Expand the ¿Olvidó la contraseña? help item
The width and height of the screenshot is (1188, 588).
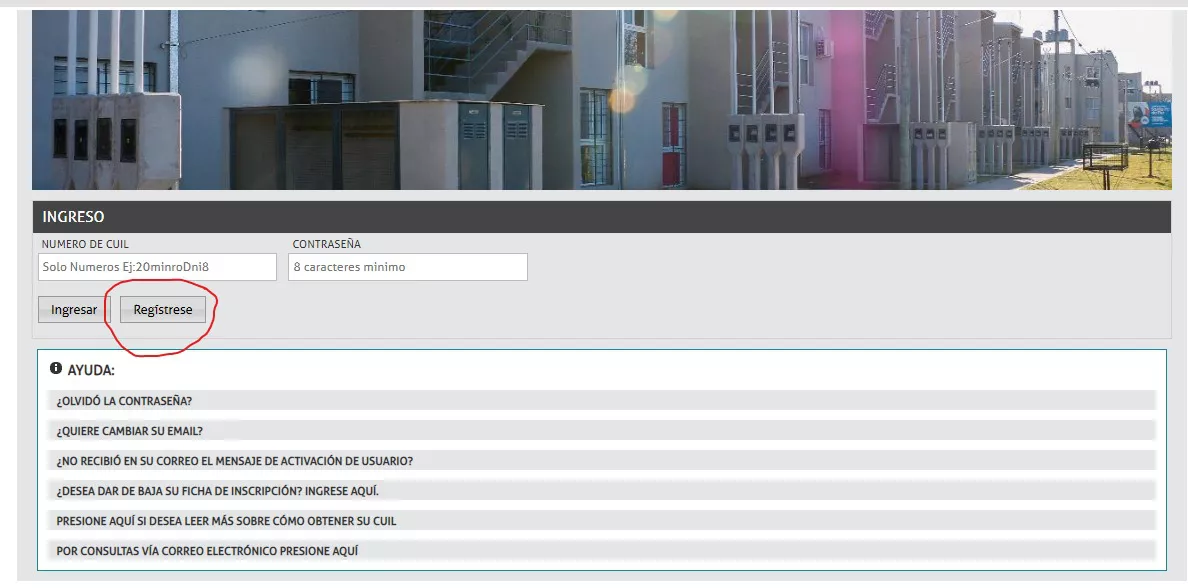pos(125,401)
